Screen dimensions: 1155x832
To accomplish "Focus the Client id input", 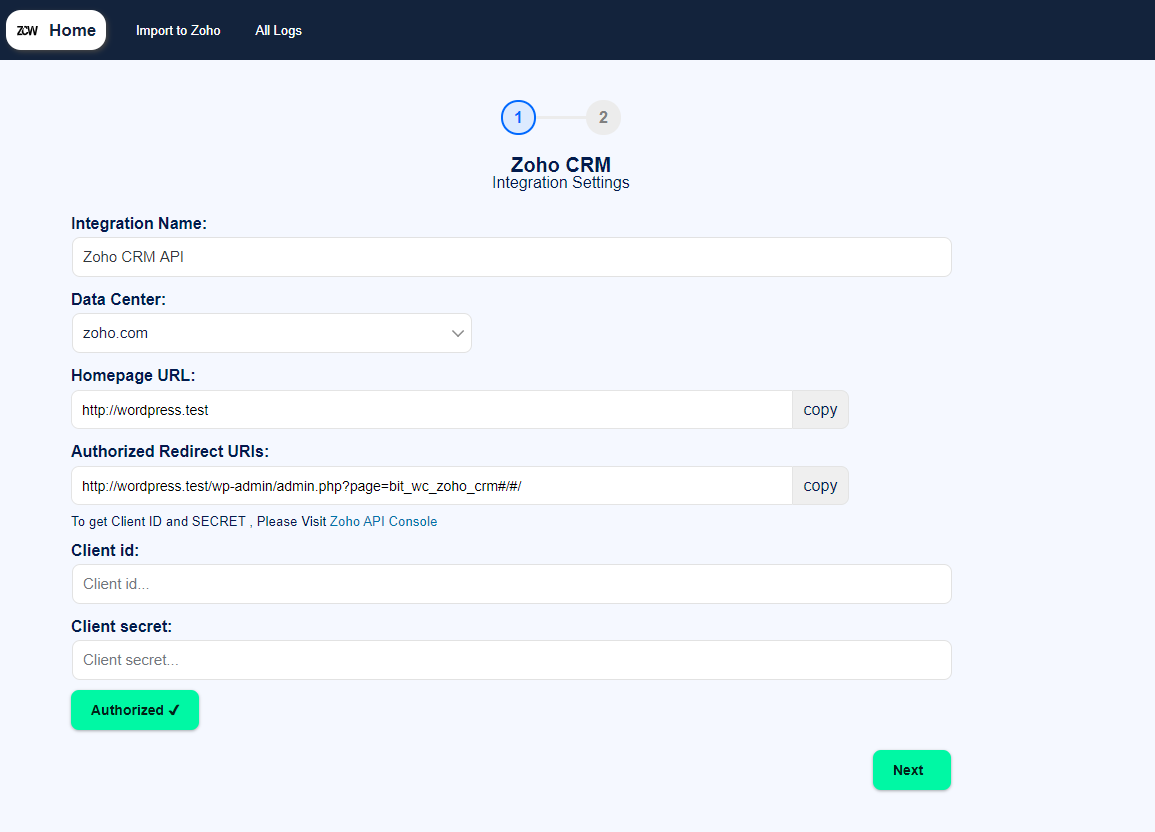I will tap(512, 584).
